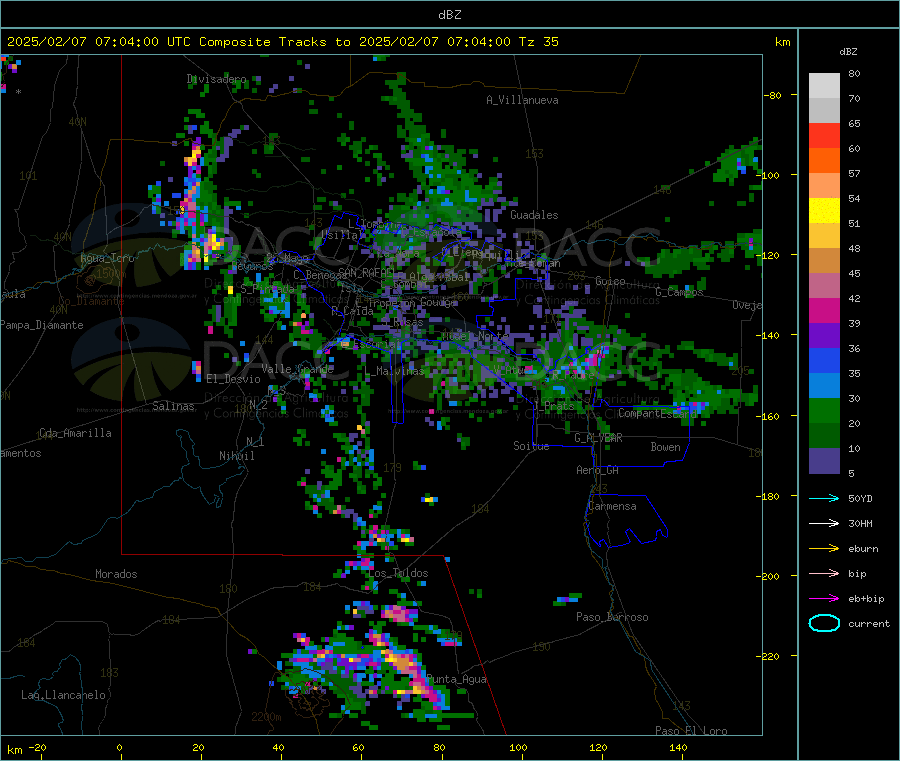Click the Goico place label
The height and width of the screenshot is (761, 900).
tap(610, 282)
